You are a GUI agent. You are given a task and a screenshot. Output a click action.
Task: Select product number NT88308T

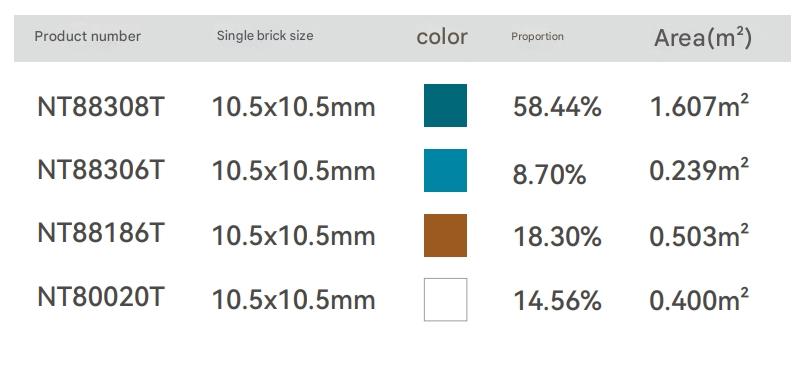tap(101, 107)
